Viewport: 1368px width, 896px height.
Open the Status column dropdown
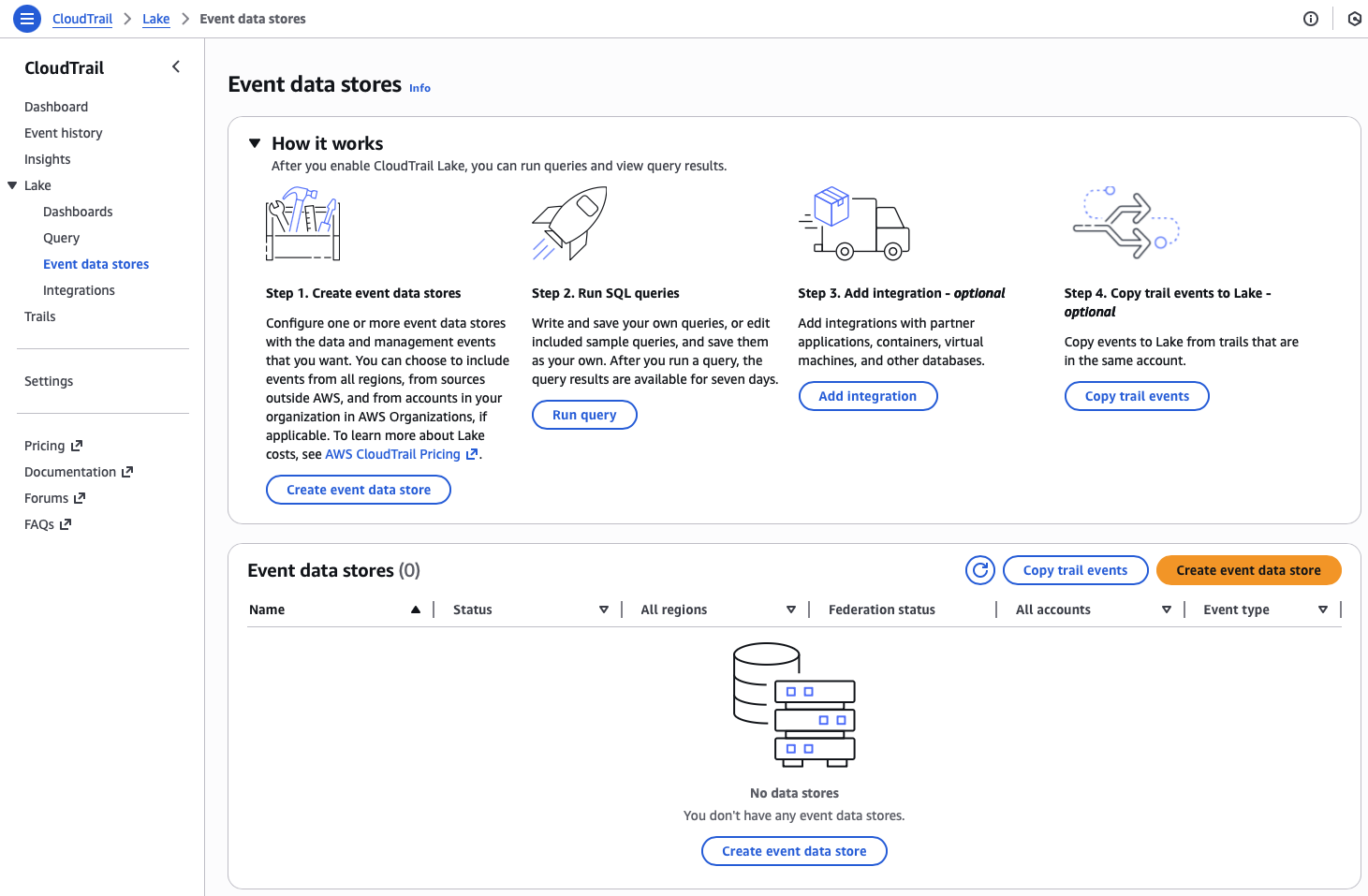(x=603, y=610)
